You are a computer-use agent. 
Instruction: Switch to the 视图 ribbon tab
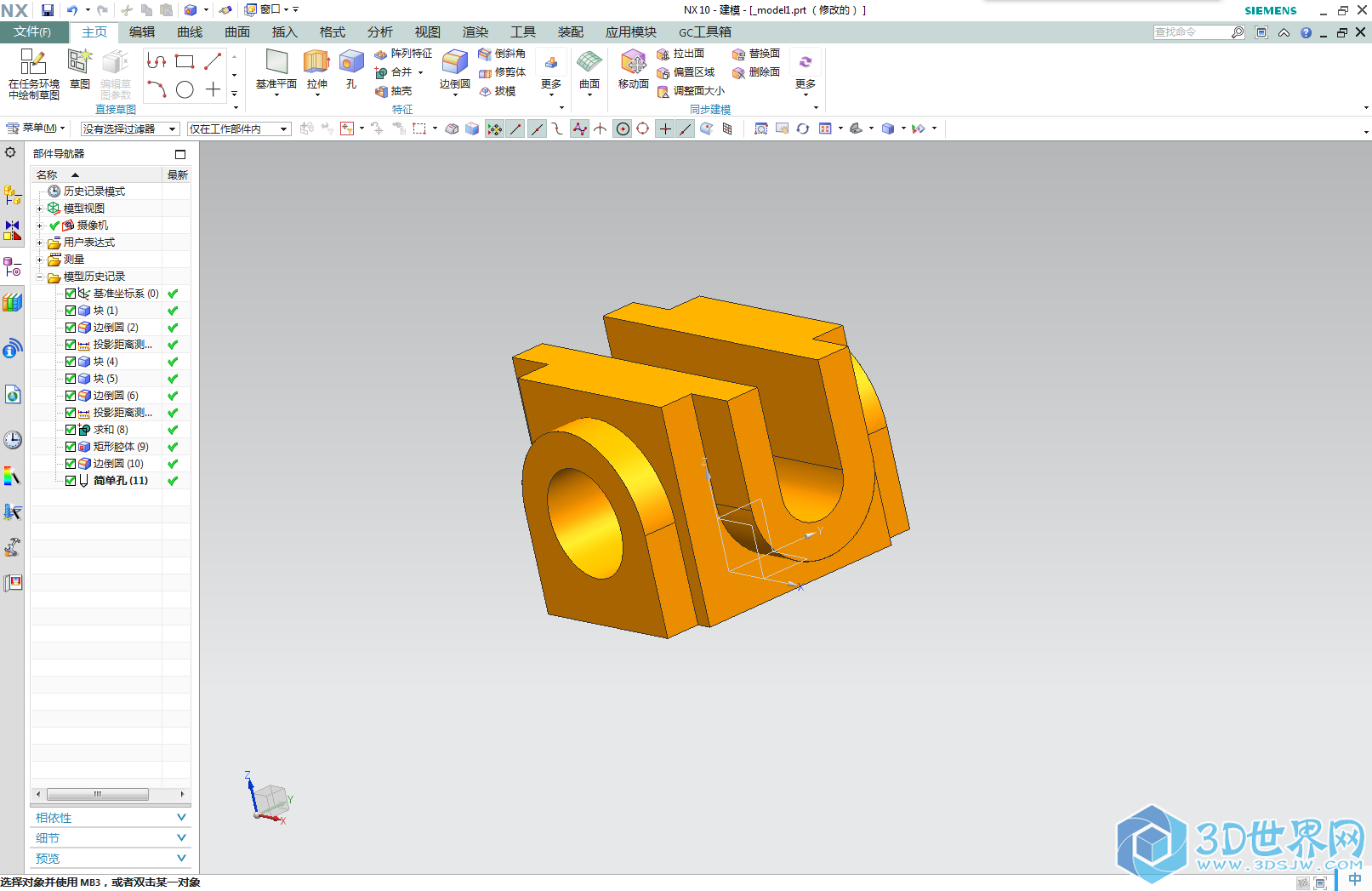click(428, 32)
